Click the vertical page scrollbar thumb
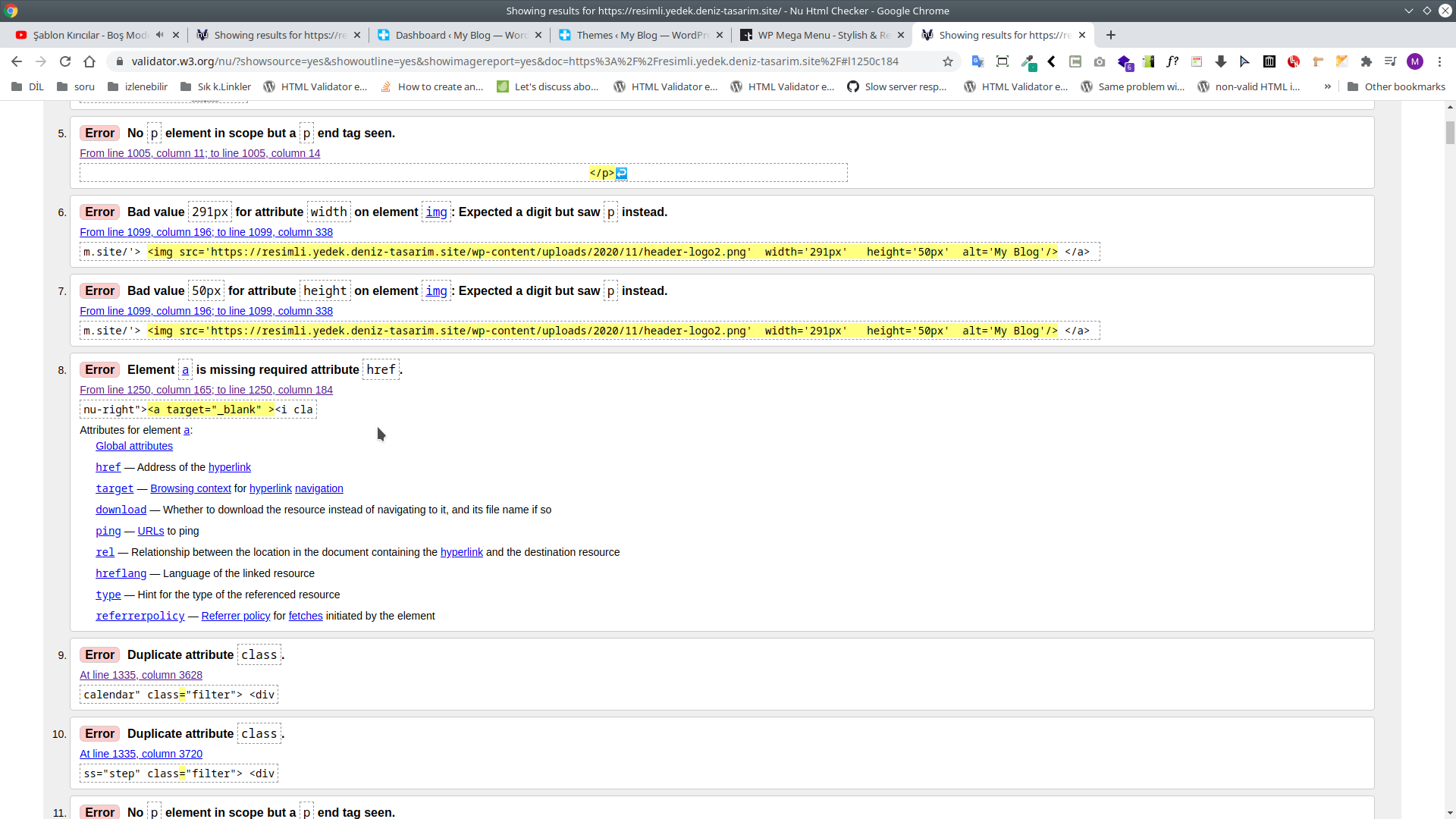The width and height of the screenshot is (1456, 819). (1450, 132)
